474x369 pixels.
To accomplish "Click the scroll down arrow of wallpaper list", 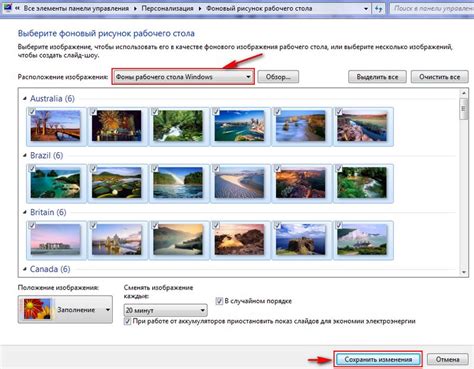I will click(464, 272).
